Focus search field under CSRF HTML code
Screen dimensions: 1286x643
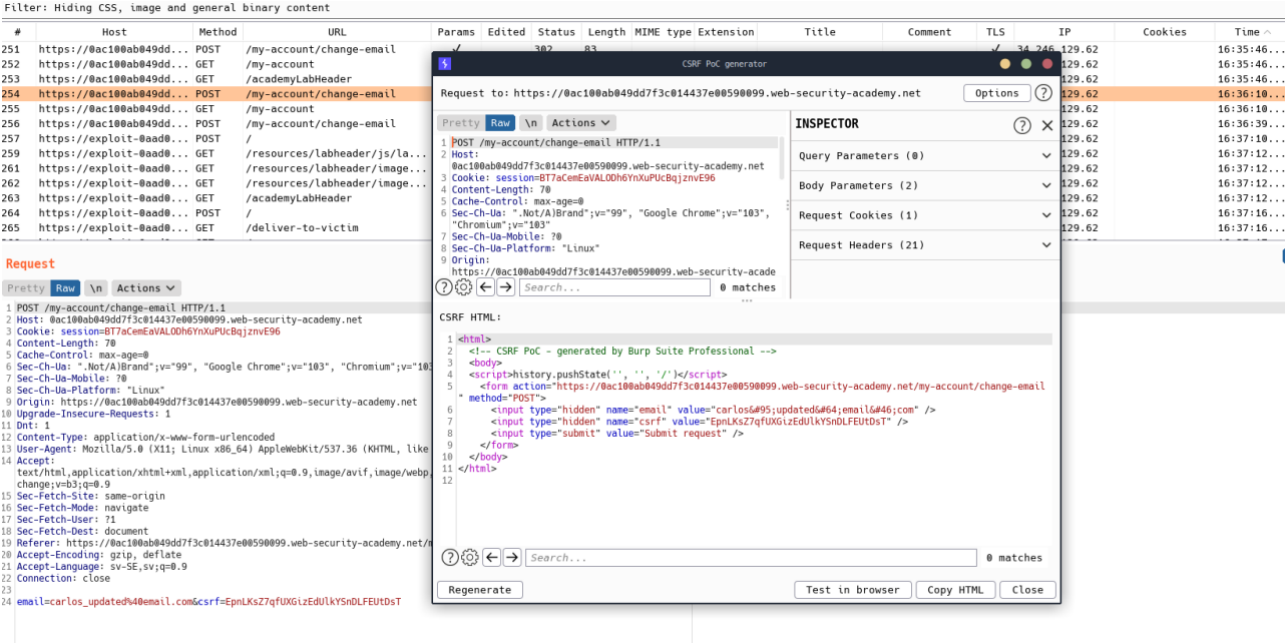[751, 557]
